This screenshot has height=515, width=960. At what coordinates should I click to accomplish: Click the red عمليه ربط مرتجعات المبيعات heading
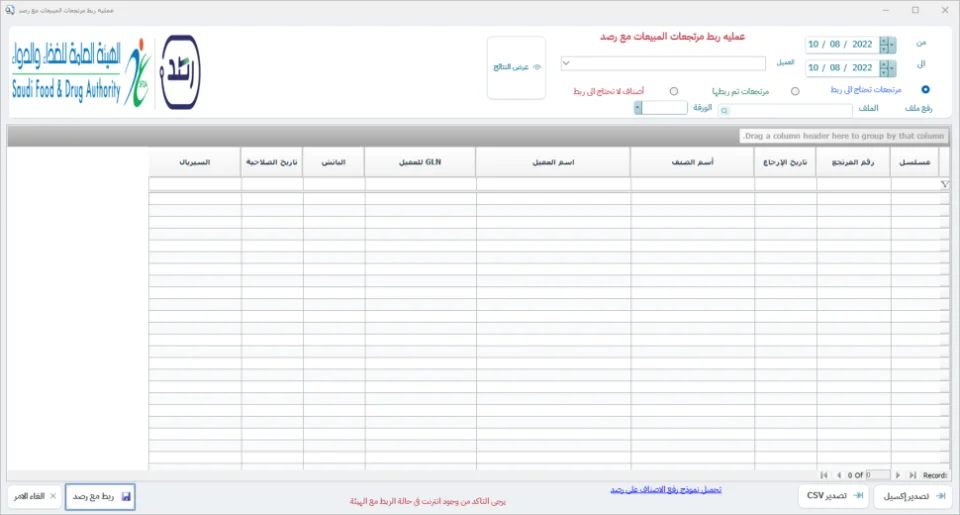click(672, 37)
